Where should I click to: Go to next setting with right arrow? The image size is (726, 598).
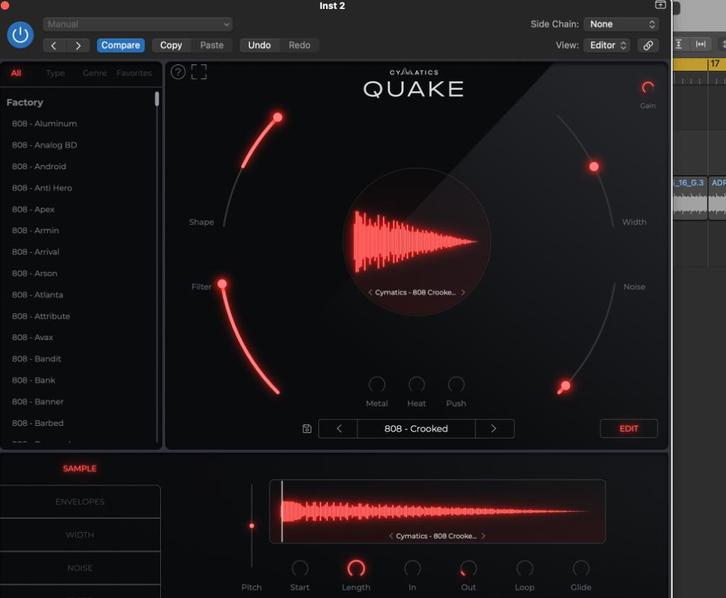(78, 45)
